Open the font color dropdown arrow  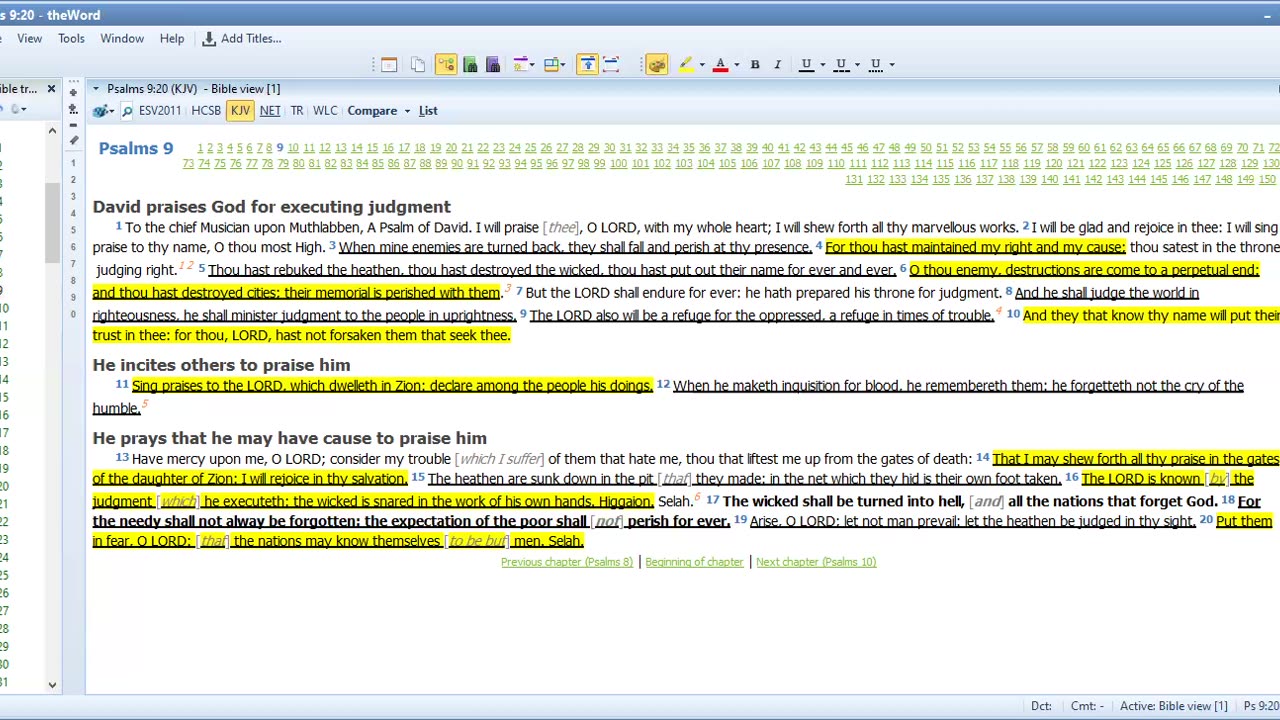click(736, 65)
